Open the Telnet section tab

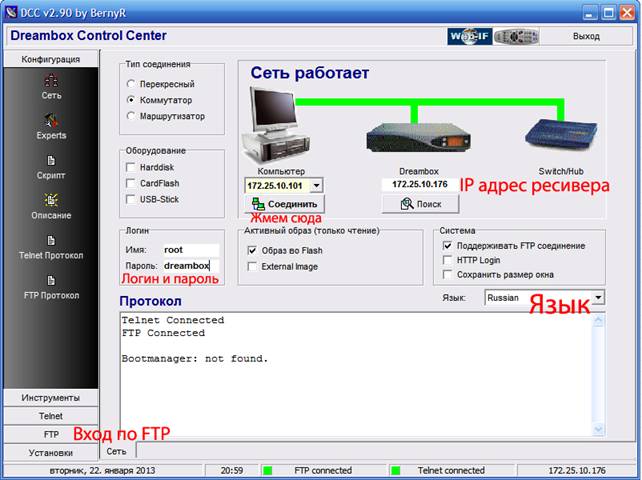(51, 416)
